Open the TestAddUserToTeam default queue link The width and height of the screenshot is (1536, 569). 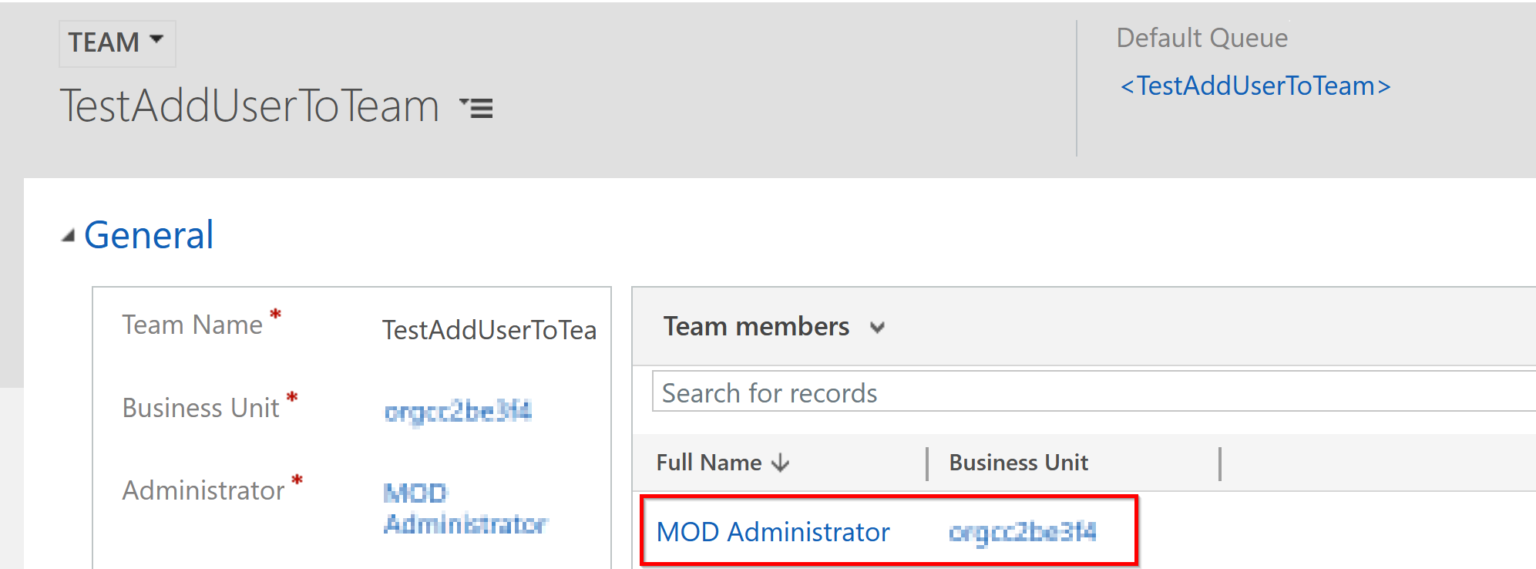(x=1255, y=86)
